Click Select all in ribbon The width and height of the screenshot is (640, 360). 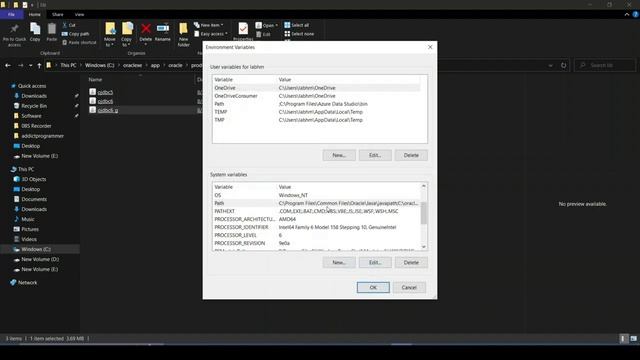297,25
